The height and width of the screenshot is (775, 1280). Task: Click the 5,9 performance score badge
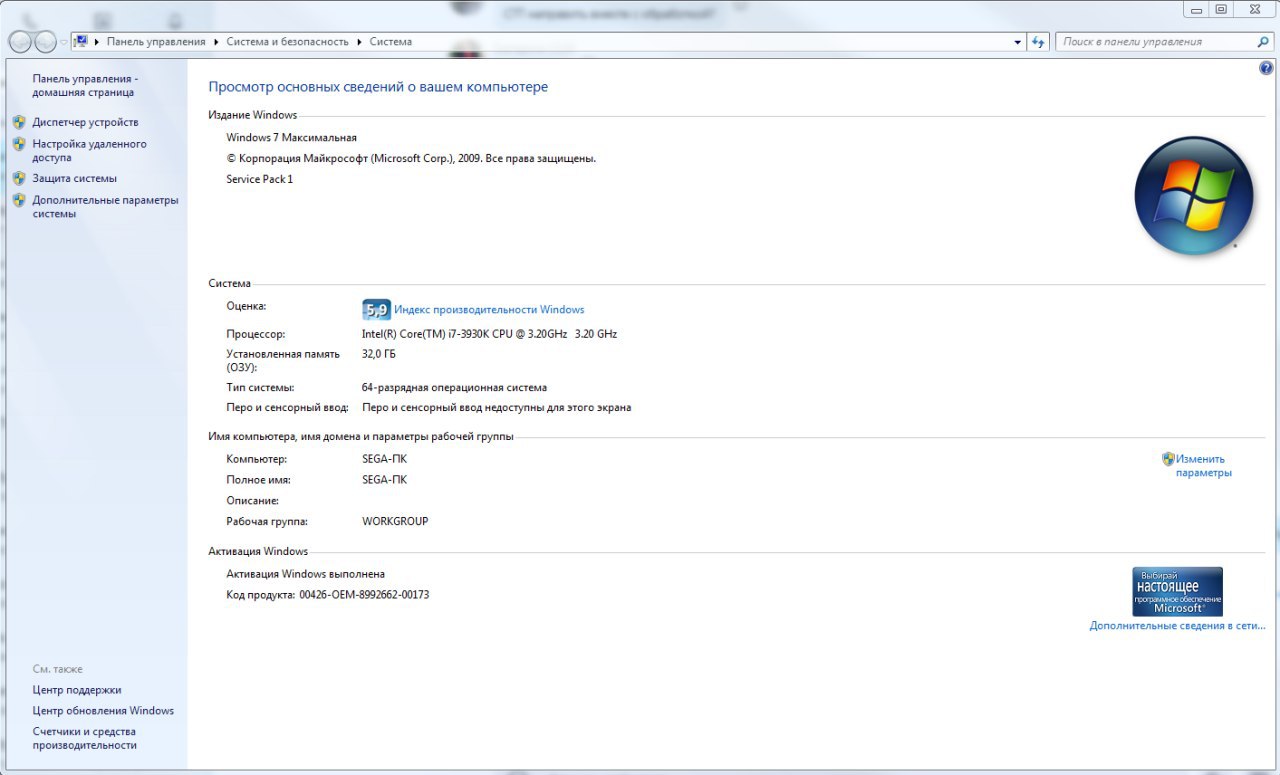coord(376,309)
